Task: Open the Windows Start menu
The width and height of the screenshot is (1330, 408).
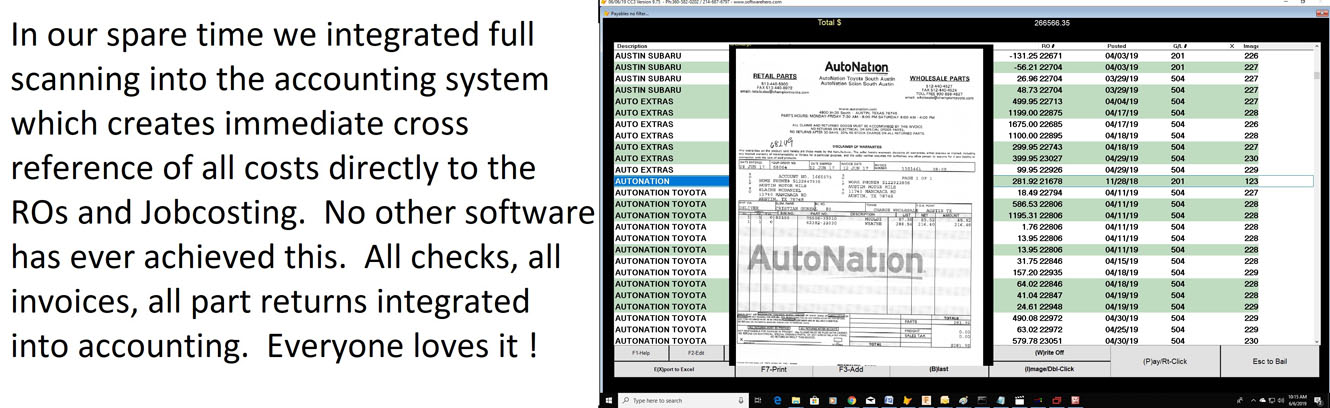Action: click(609, 400)
